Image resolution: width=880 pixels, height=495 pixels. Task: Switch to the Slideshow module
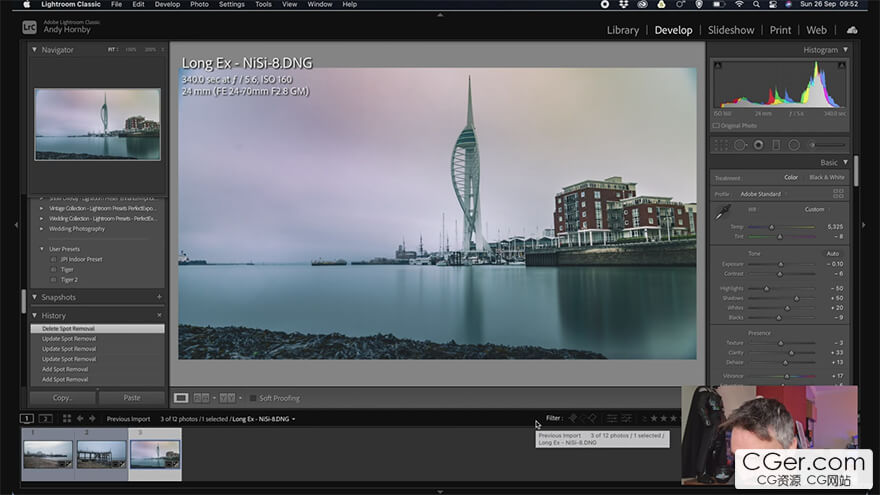coord(731,30)
